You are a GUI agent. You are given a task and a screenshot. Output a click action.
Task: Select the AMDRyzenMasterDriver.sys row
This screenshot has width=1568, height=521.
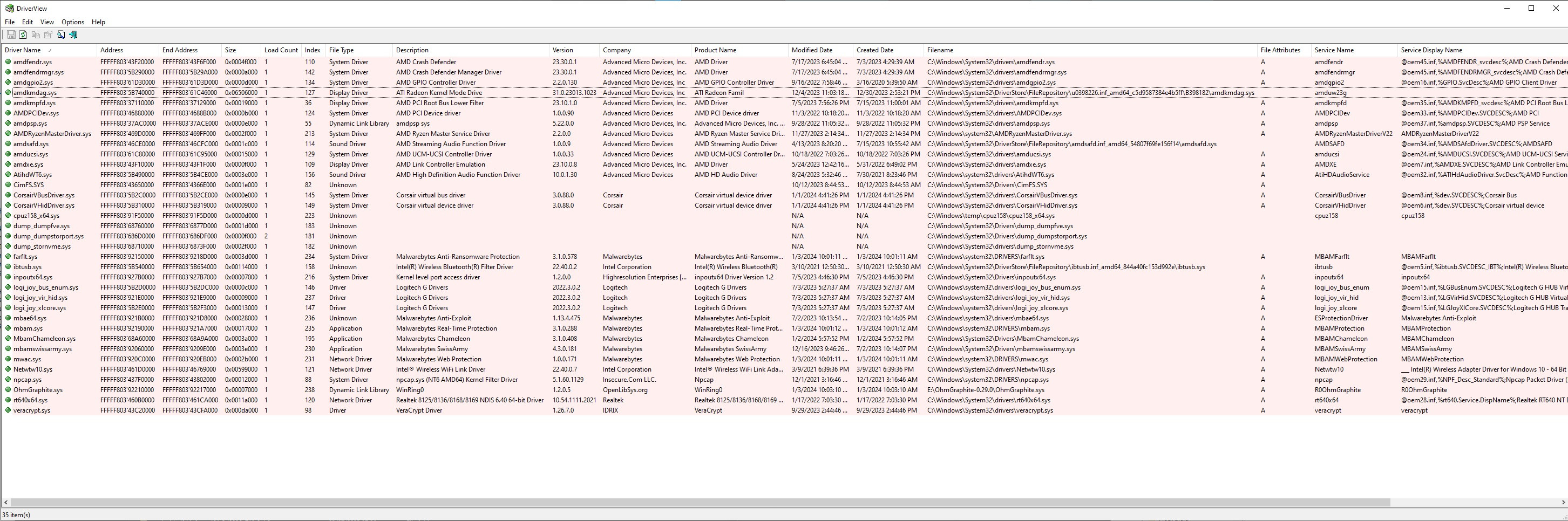pos(784,134)
